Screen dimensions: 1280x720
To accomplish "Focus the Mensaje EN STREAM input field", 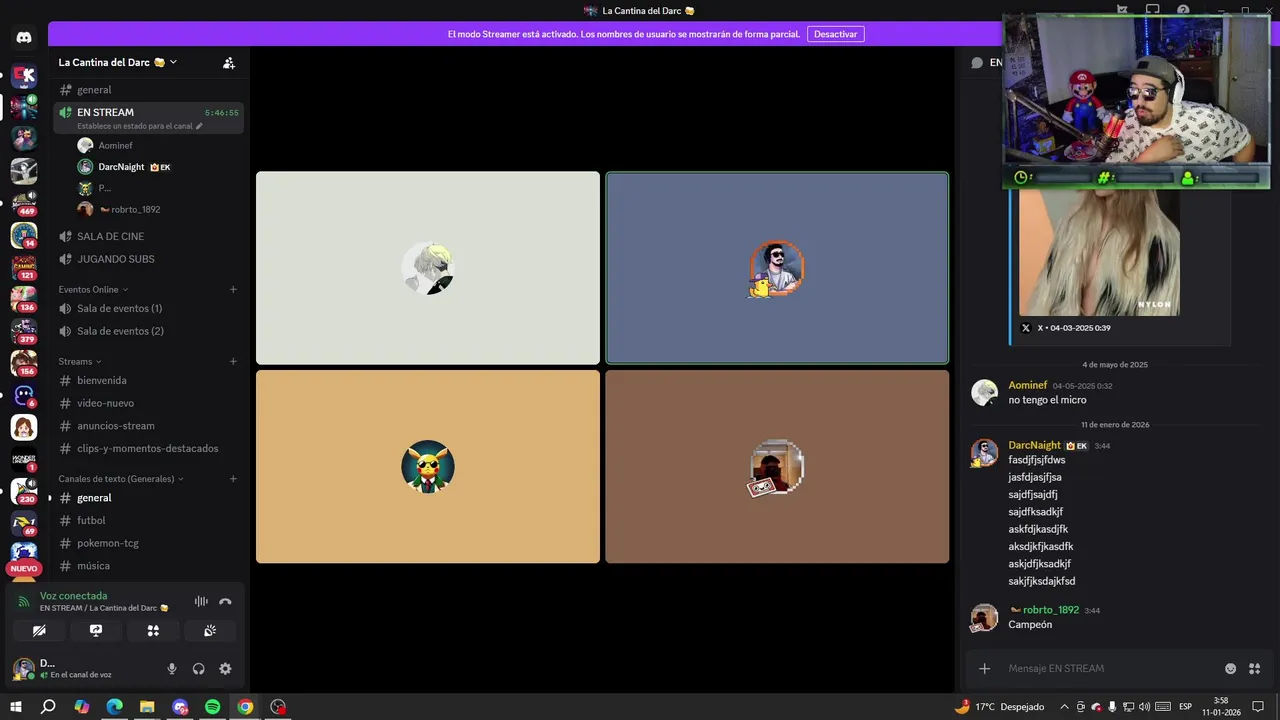I will click(1110, 669).
